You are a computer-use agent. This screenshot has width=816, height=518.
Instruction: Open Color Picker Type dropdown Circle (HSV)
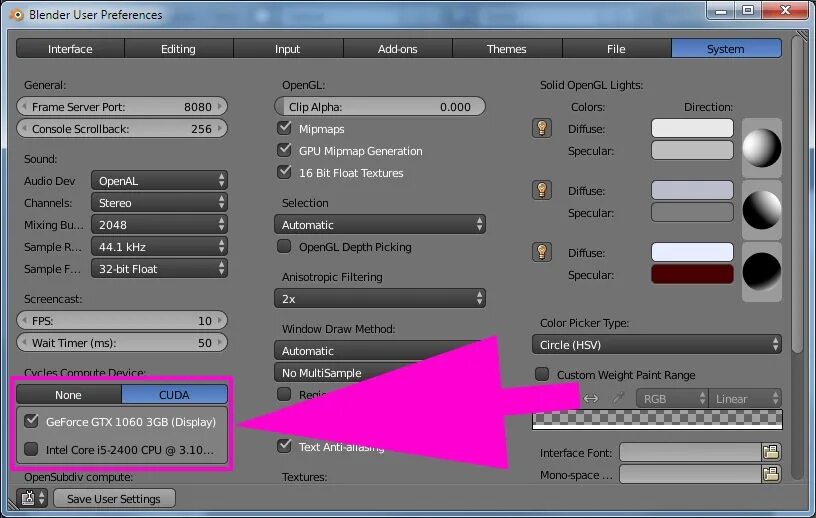657,345
